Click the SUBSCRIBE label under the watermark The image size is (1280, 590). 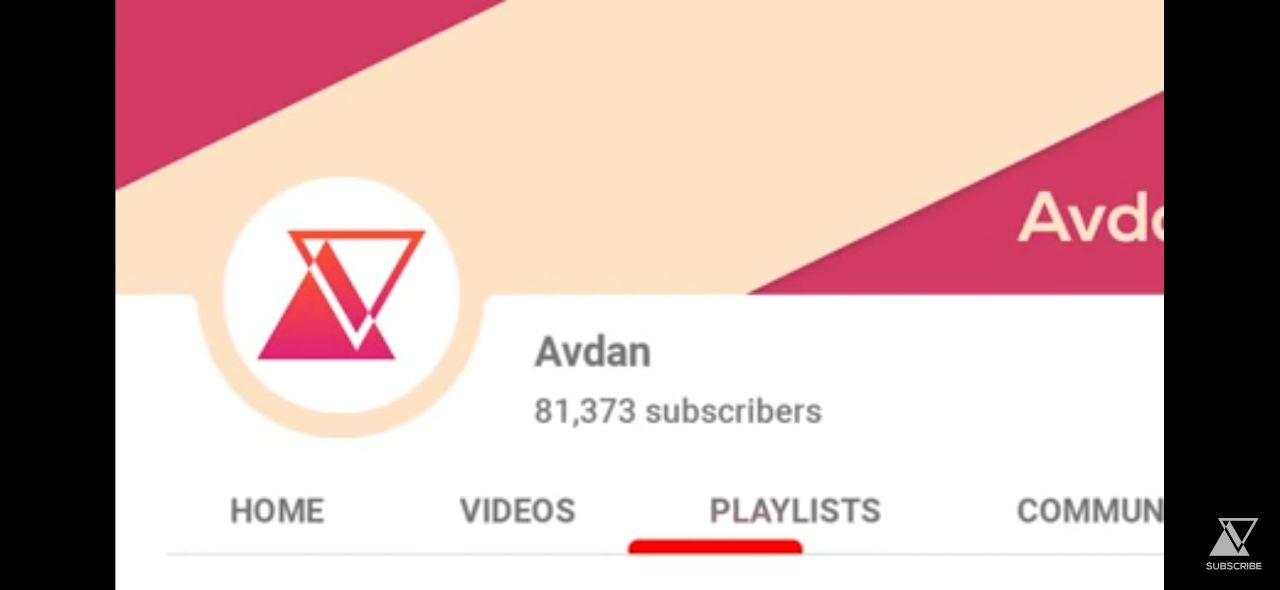(1233, 566)
